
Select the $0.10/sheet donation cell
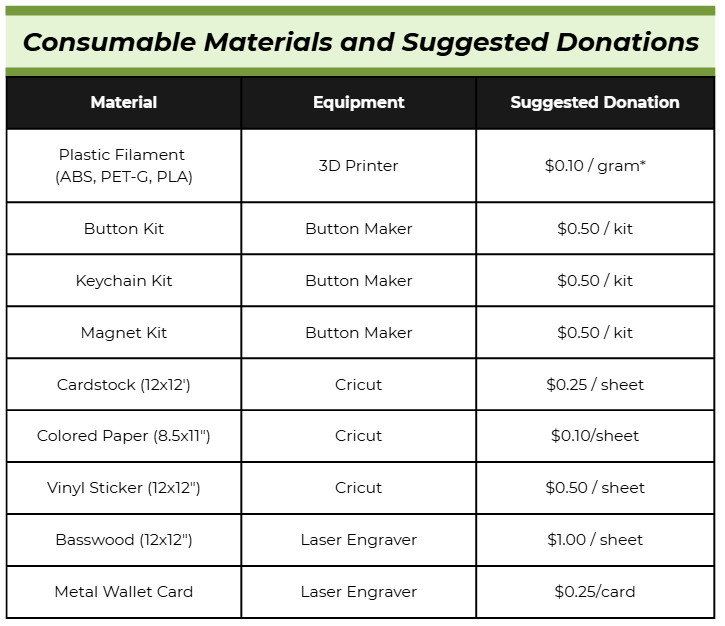click(x=595, y=436)
